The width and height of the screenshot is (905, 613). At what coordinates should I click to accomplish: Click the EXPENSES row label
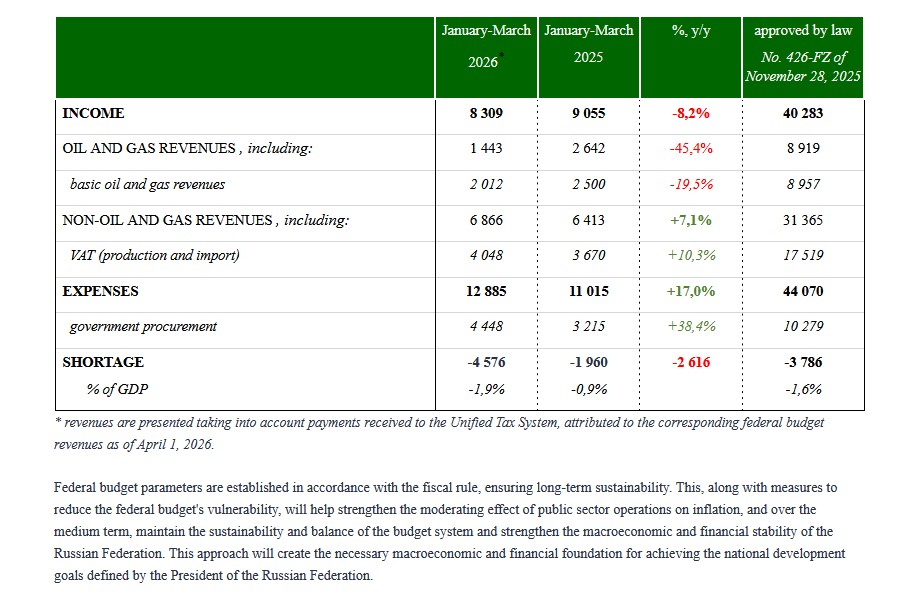(100, 292)
